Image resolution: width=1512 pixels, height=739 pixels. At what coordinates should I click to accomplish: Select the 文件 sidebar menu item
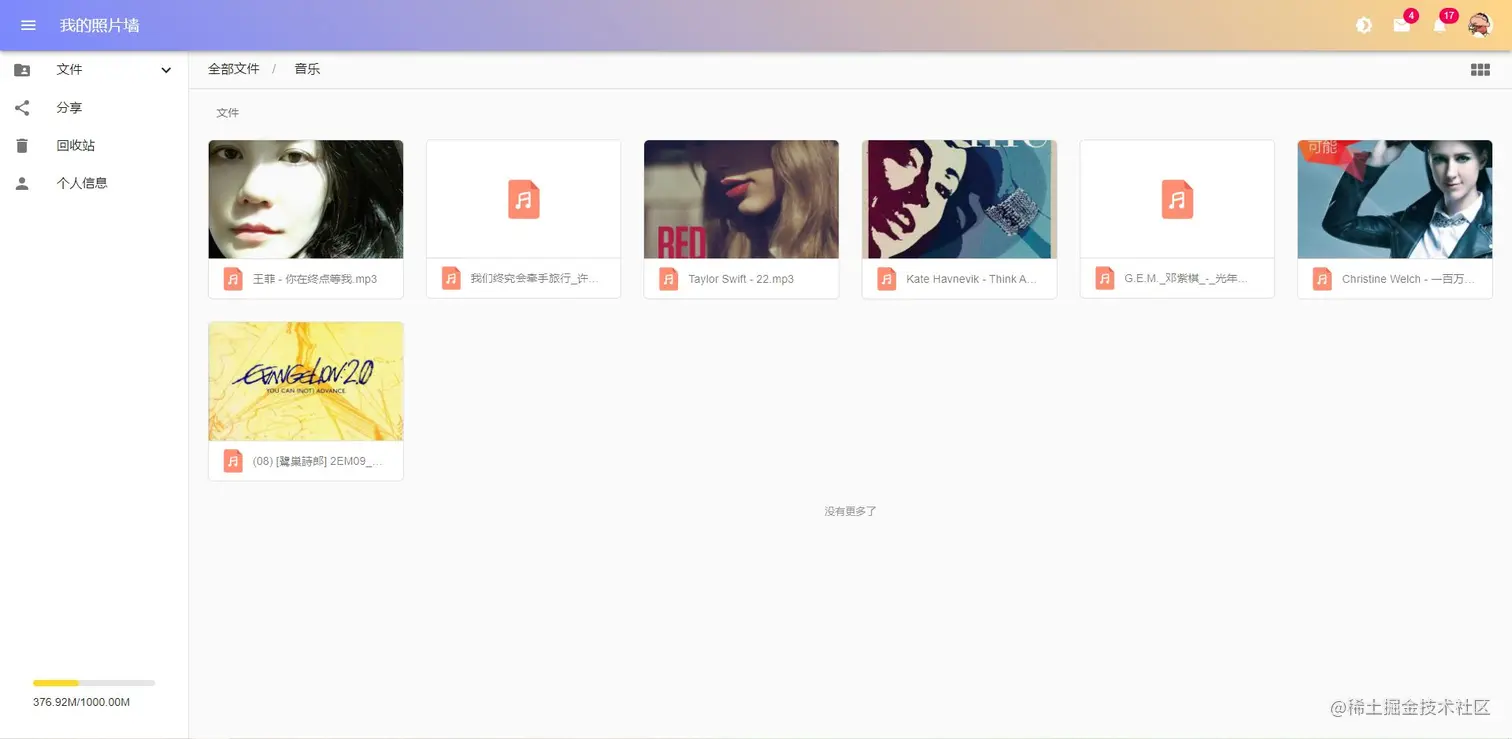pyautogui.click(x=69, y=69)
